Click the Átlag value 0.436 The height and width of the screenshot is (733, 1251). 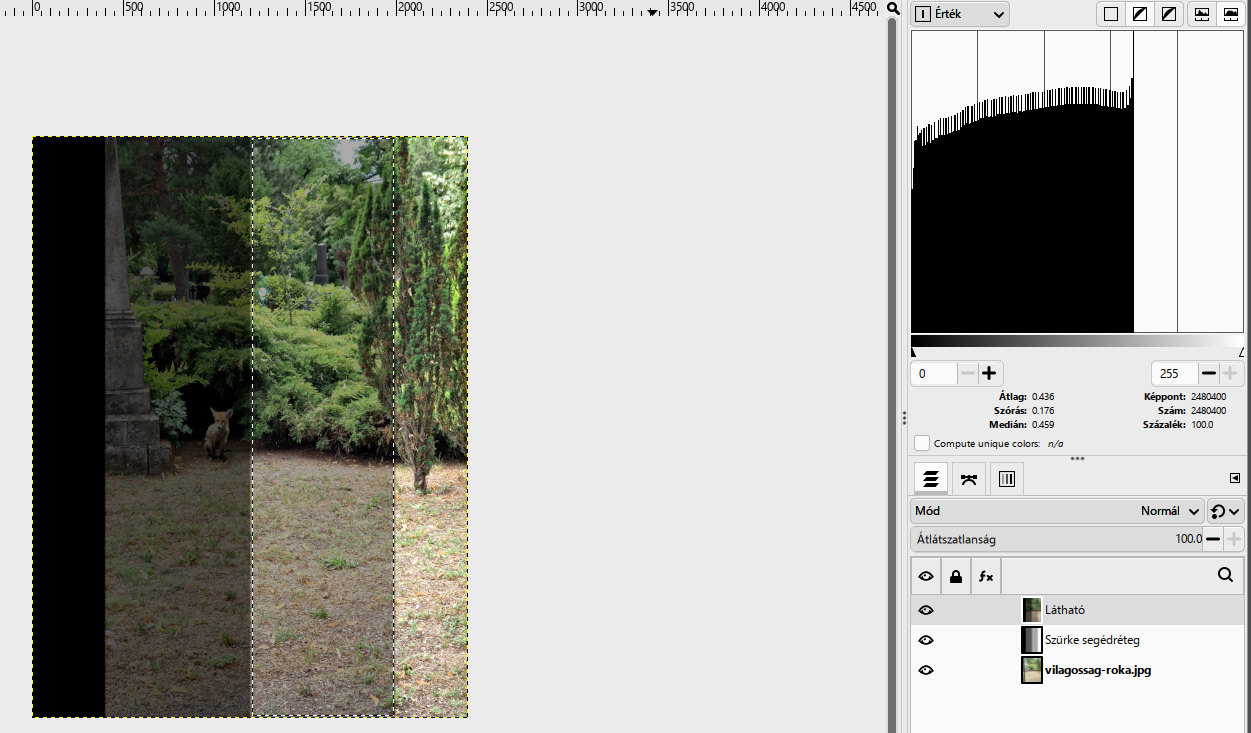[x=1043, y=397]
